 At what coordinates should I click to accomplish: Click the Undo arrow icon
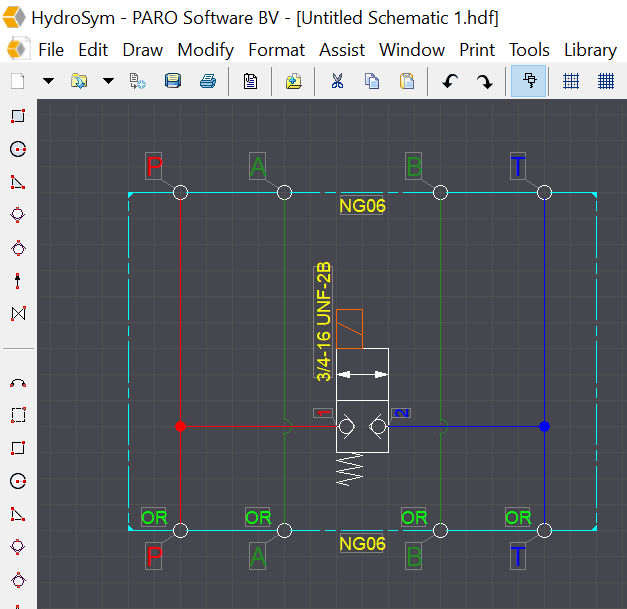tap(450, 81)
